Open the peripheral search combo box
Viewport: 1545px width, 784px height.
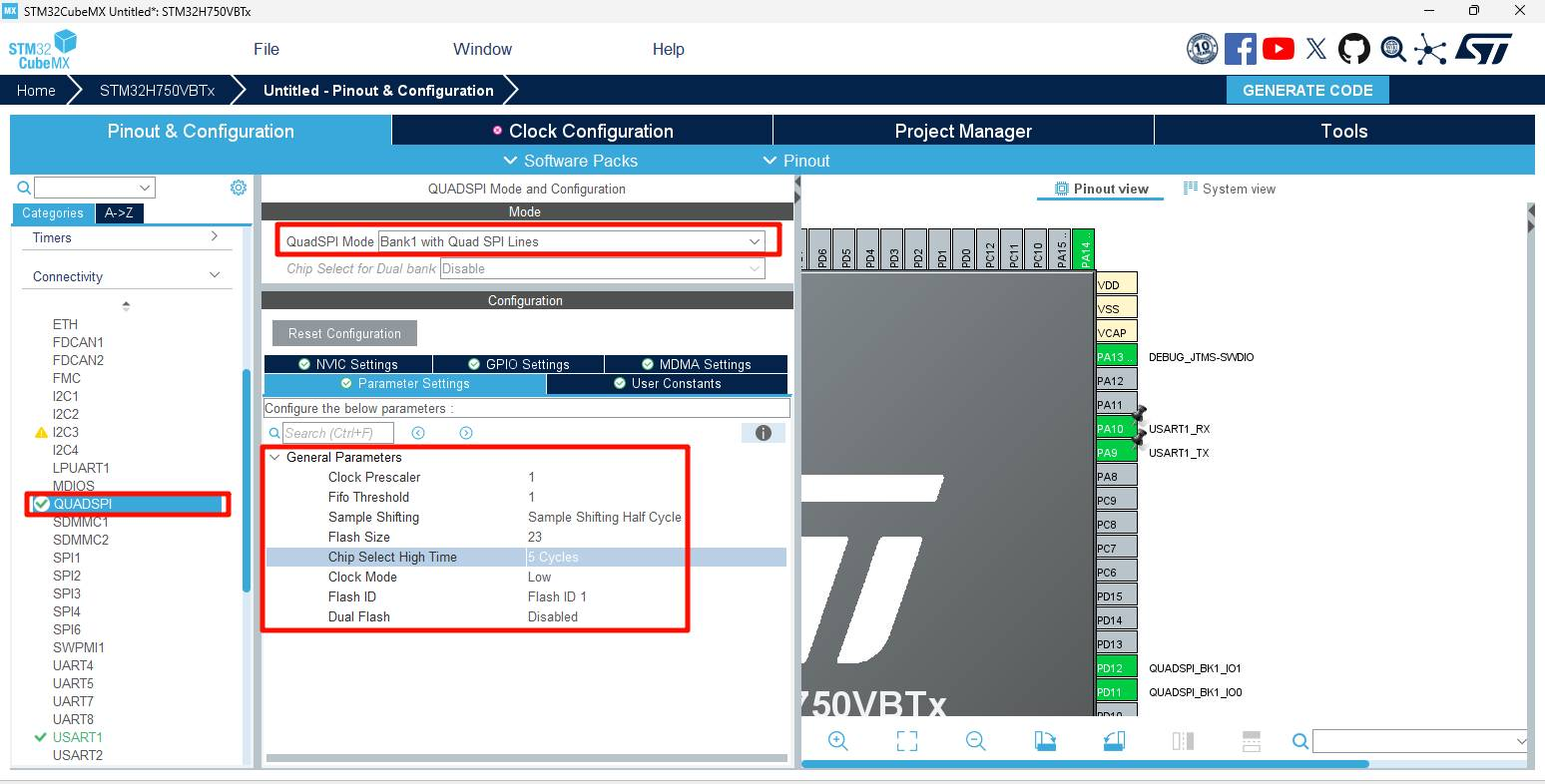(95, 188)
